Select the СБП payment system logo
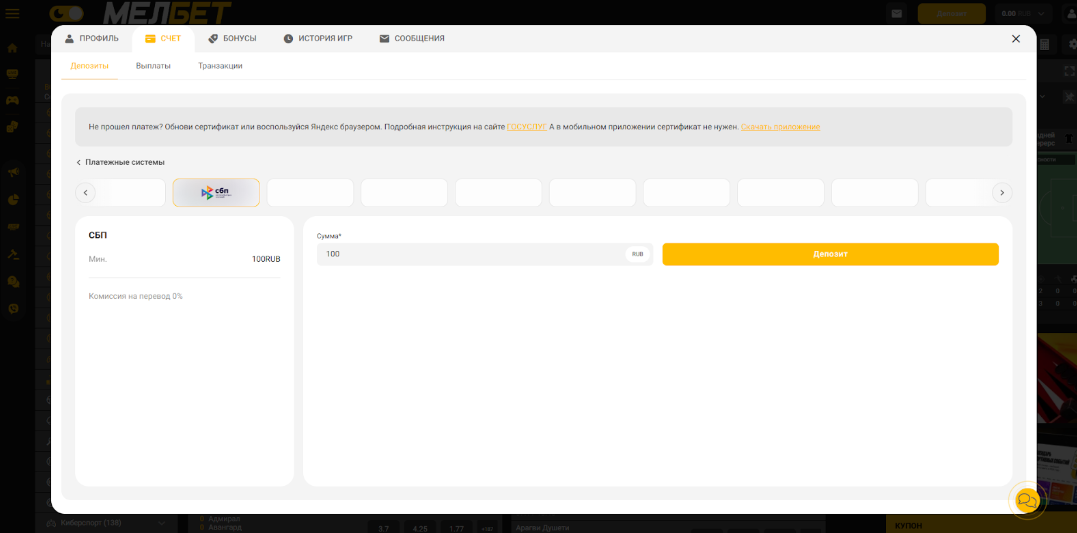 tap(216, 192)
